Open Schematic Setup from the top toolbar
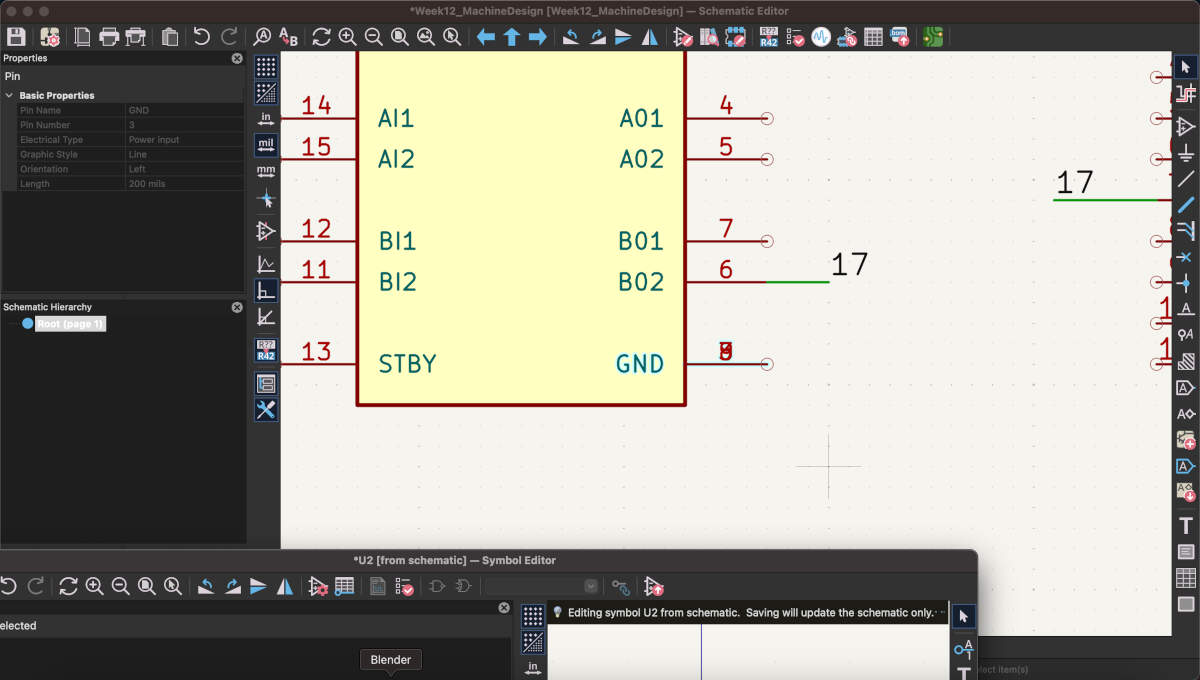1200x680 pixels. click(49, 37)
